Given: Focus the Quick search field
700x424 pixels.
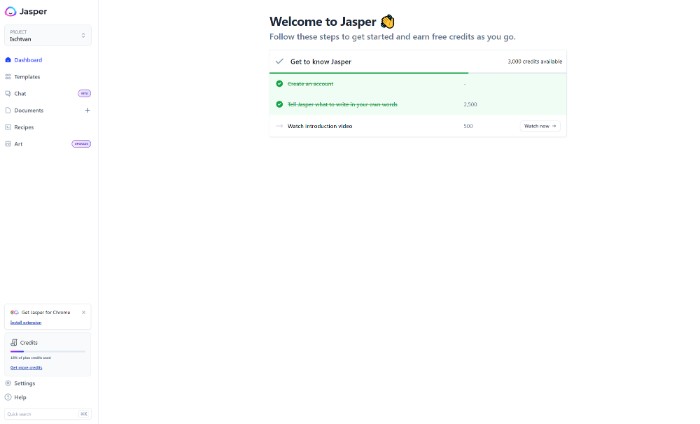Looking at the screenshot, I should [x=48, y=414].
